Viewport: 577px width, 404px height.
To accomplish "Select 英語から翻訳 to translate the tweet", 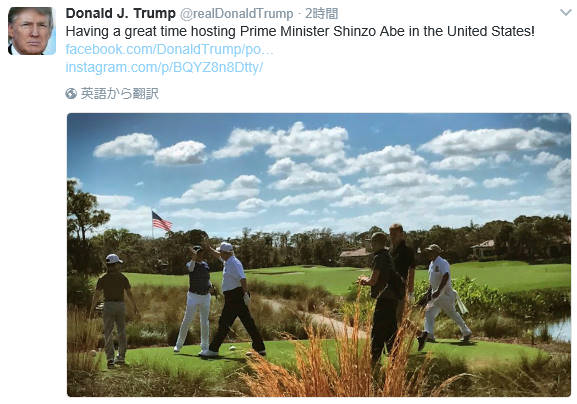I will [x=120, y=94].
